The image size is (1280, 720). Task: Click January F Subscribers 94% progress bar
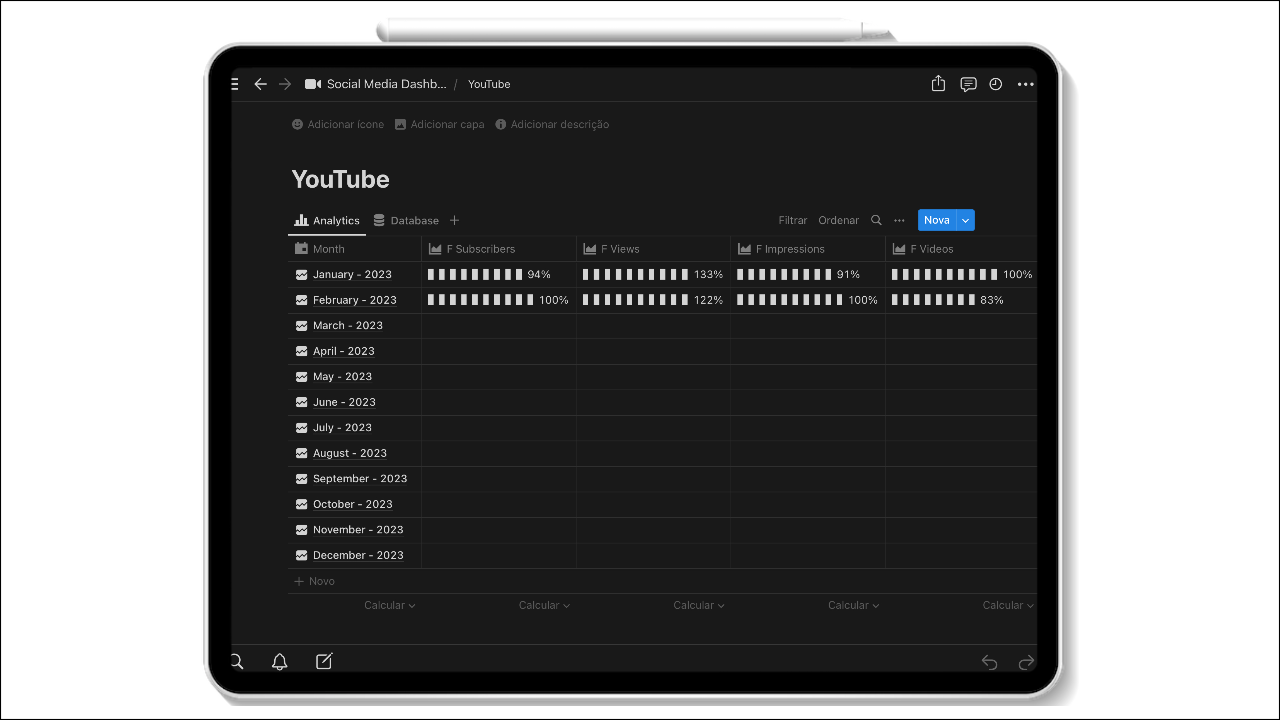[475, 274]
